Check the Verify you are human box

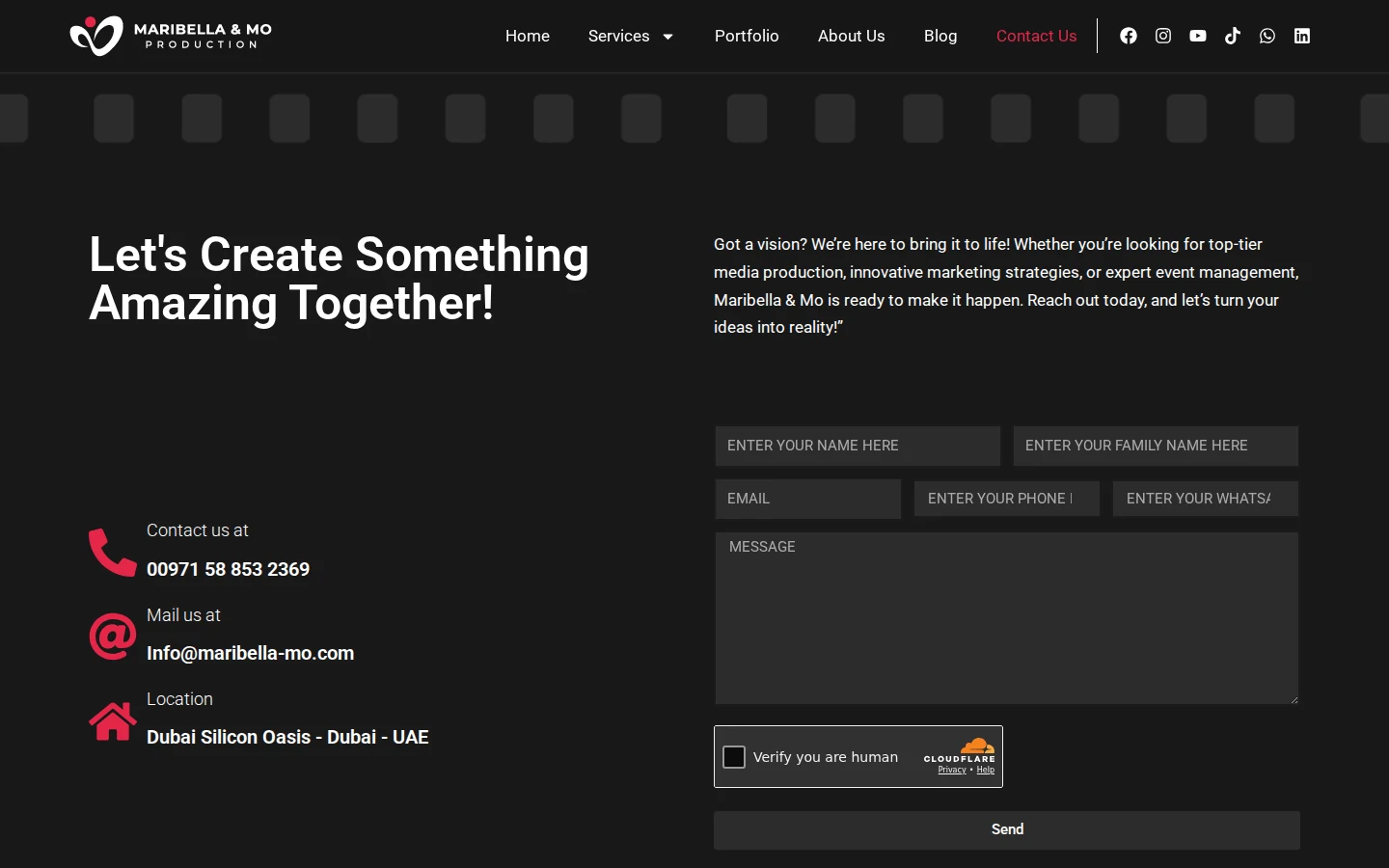[x=734, y=757]
